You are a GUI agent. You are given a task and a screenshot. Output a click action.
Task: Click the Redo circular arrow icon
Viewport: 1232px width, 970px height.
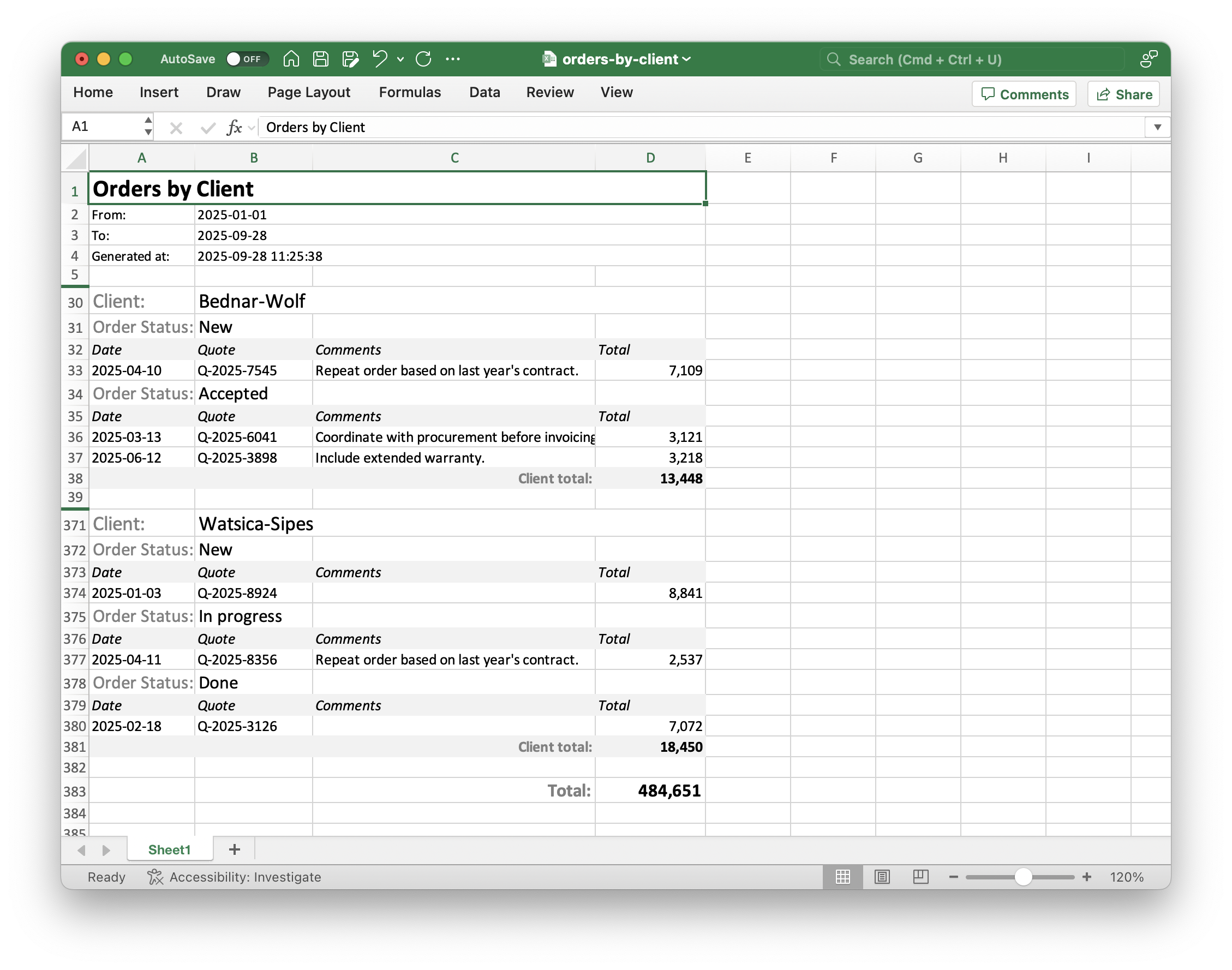[x=423, y=59]
